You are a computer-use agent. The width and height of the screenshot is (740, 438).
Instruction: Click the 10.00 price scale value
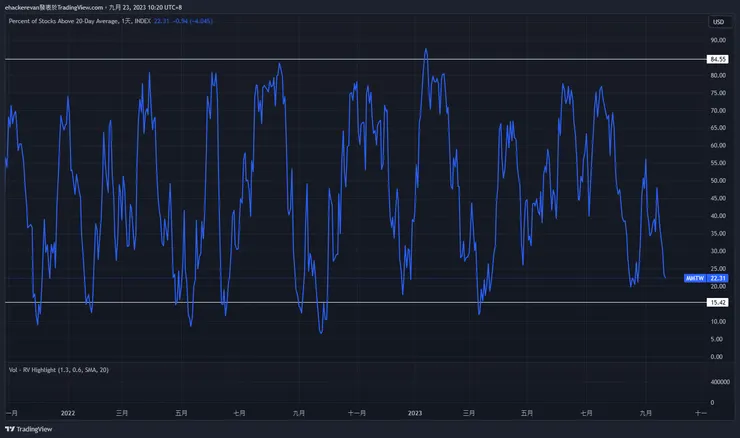pyautogui.click(x=718, y=321)
